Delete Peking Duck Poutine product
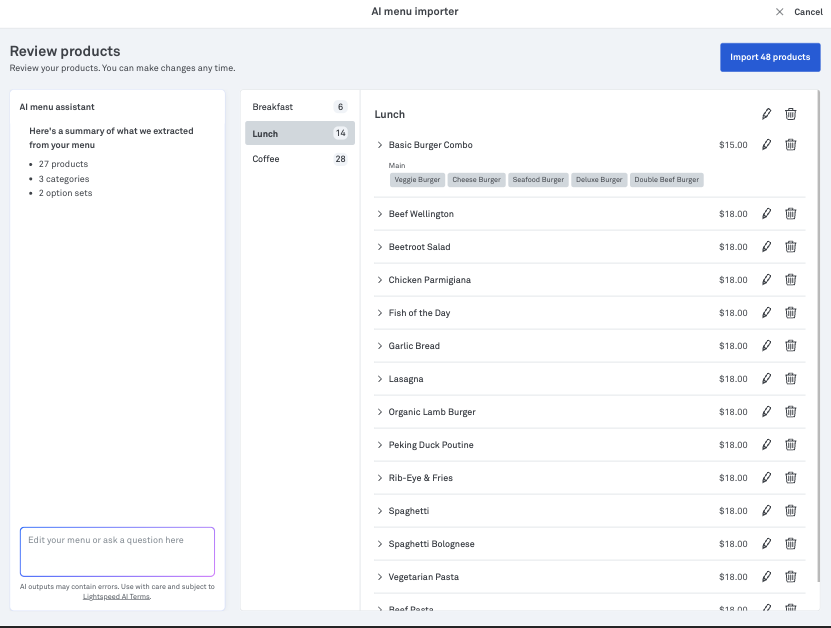Screen dimensions: 831x628 [x=790, y=445]
